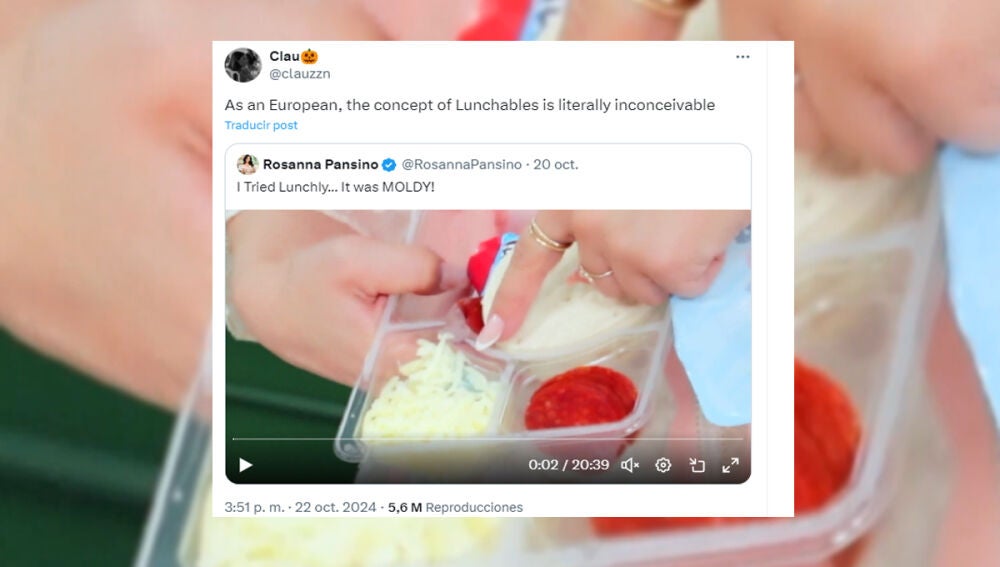
Task: Open the three-dot more options menu
Action: pos(742,57)
